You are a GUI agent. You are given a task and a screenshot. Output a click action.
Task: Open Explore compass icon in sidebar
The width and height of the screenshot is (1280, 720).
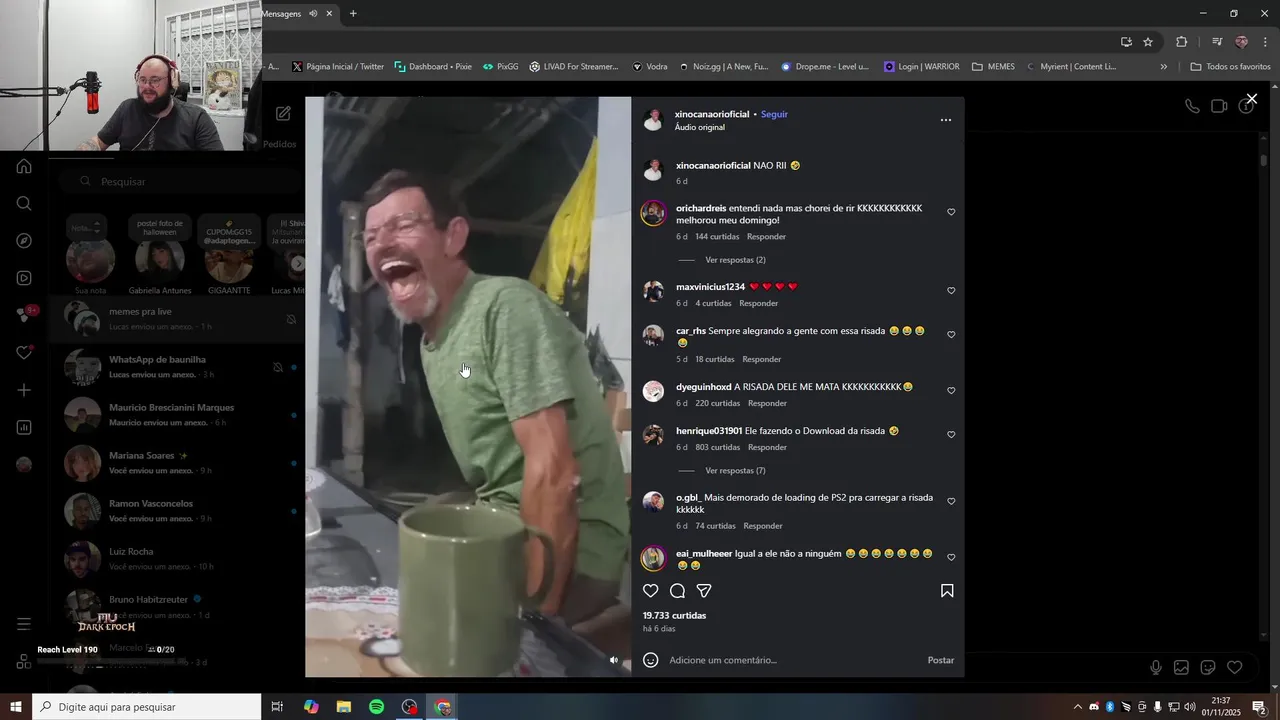coord(24,241)
